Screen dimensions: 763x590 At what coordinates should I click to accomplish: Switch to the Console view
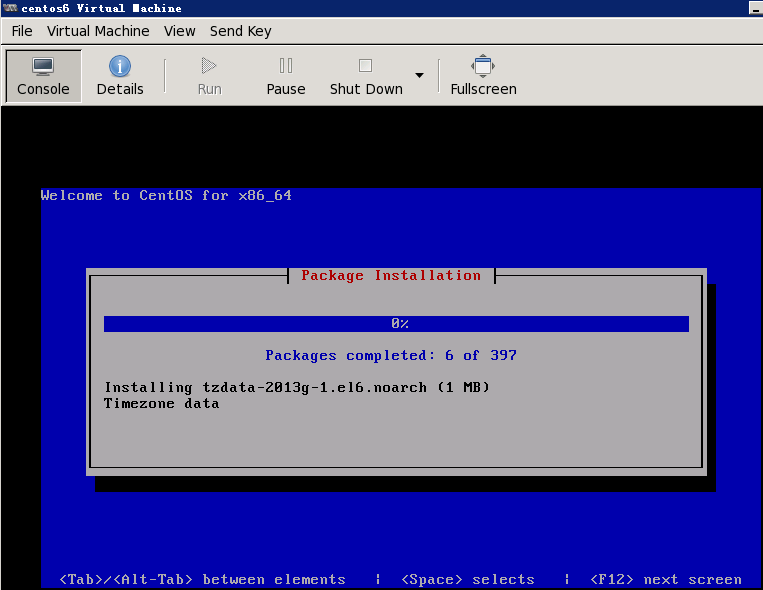click(x=43, y=76)
